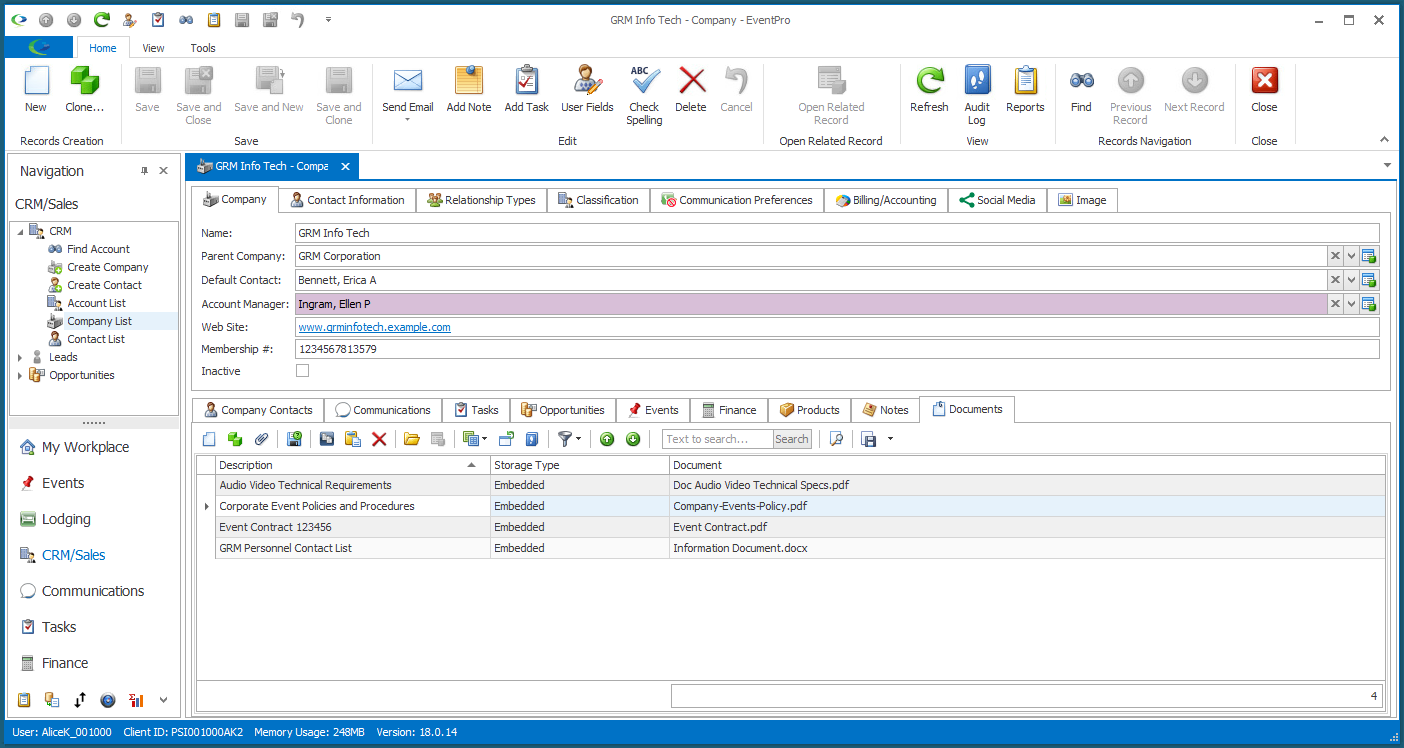Click the Text to search input field
1404x748 pixels.
pyautogui.click(x=718, y=439)
